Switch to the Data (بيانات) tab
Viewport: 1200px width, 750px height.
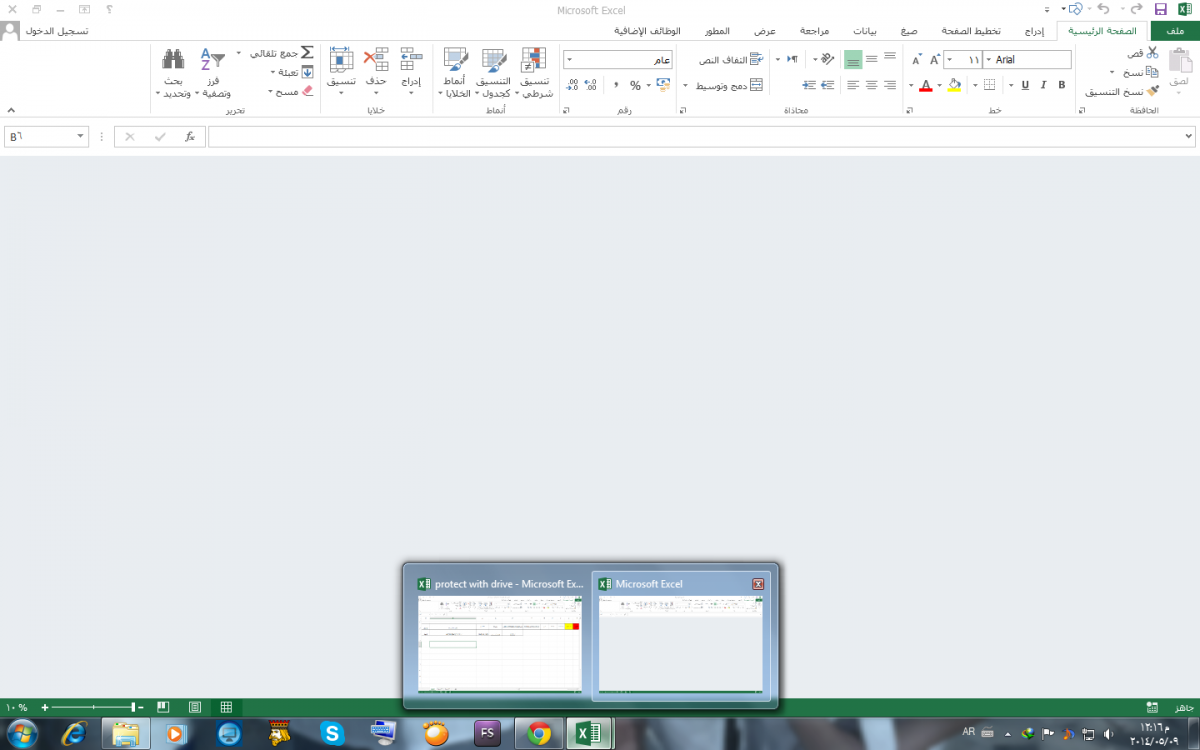point(865,31)
